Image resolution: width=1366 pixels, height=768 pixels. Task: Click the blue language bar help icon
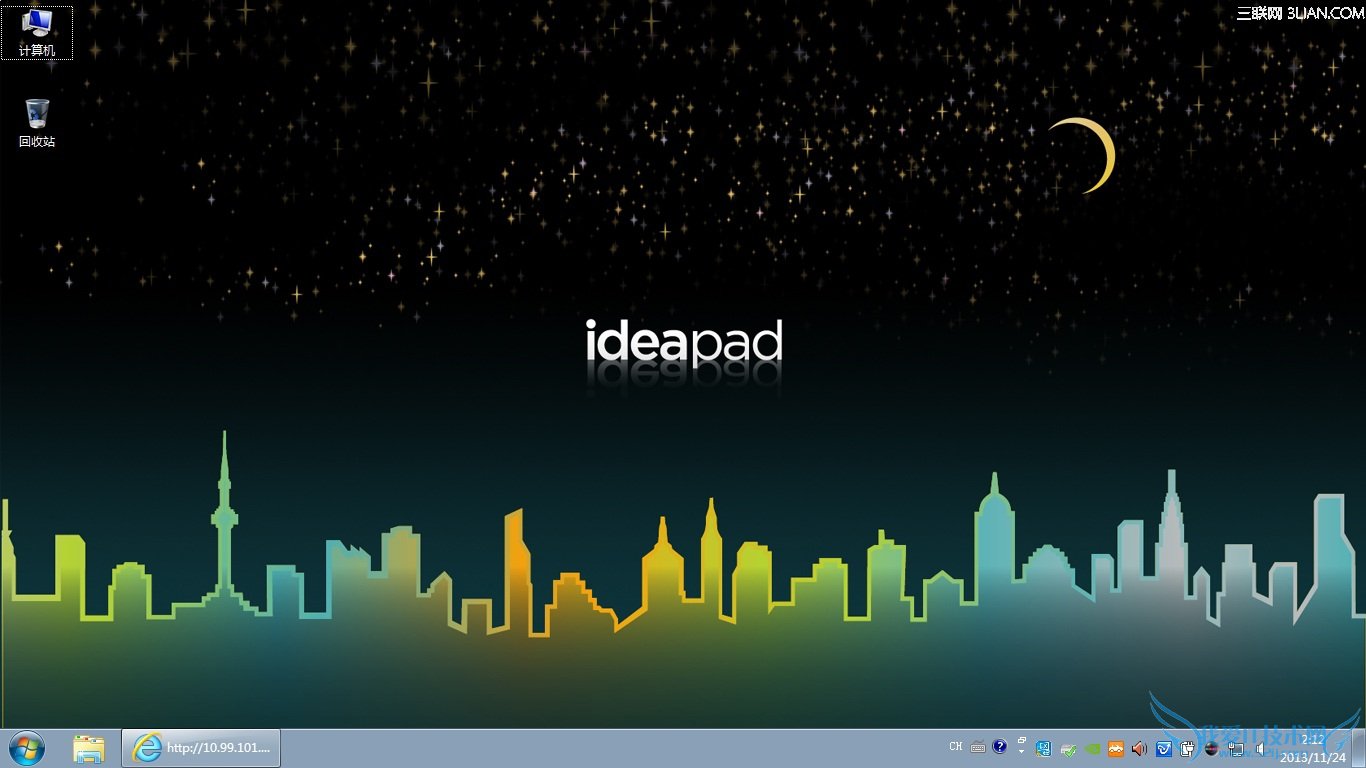(999, 746)
